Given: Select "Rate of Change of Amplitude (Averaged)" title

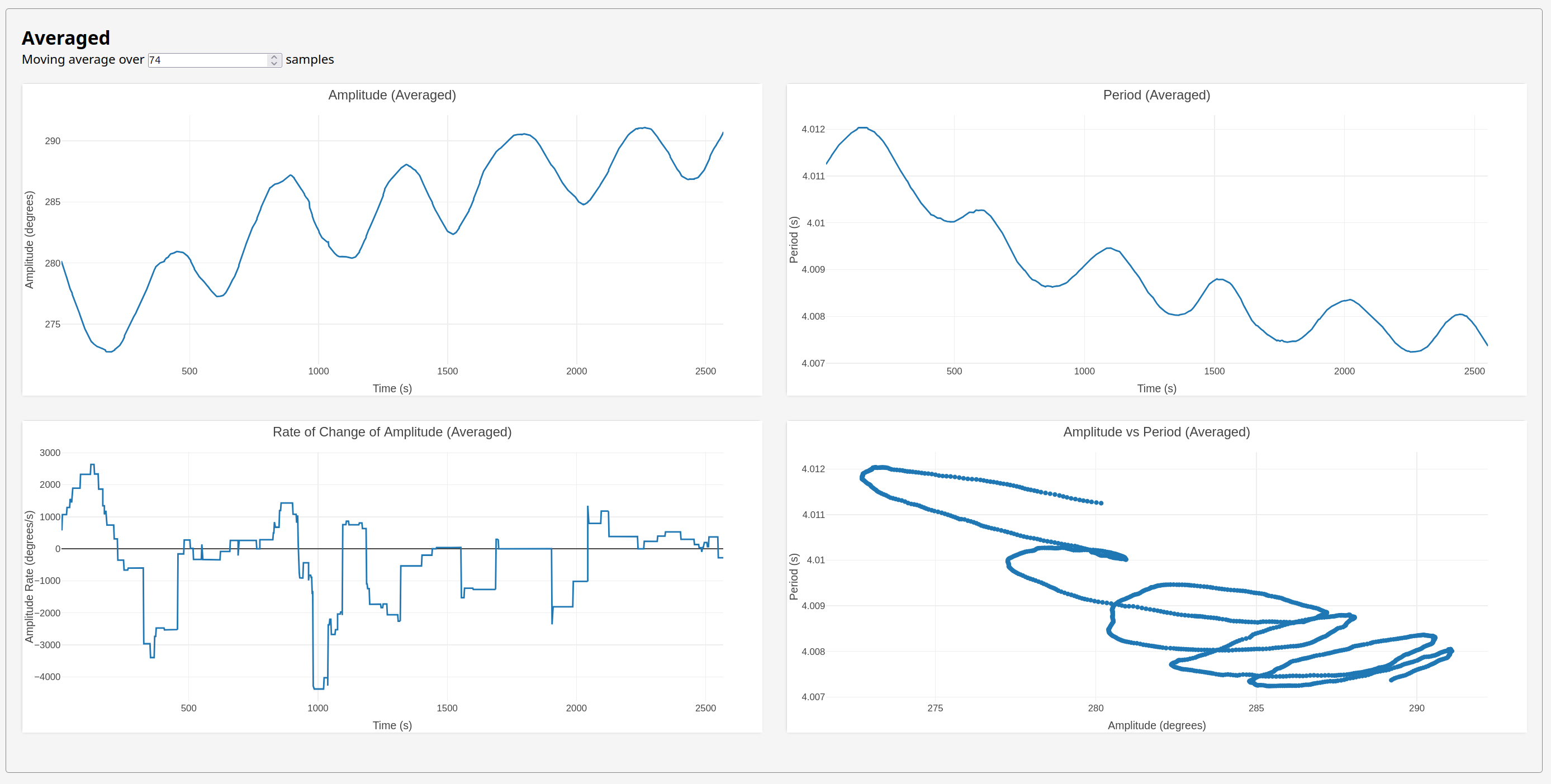Looking at the screenshot, I should (392, 432).
